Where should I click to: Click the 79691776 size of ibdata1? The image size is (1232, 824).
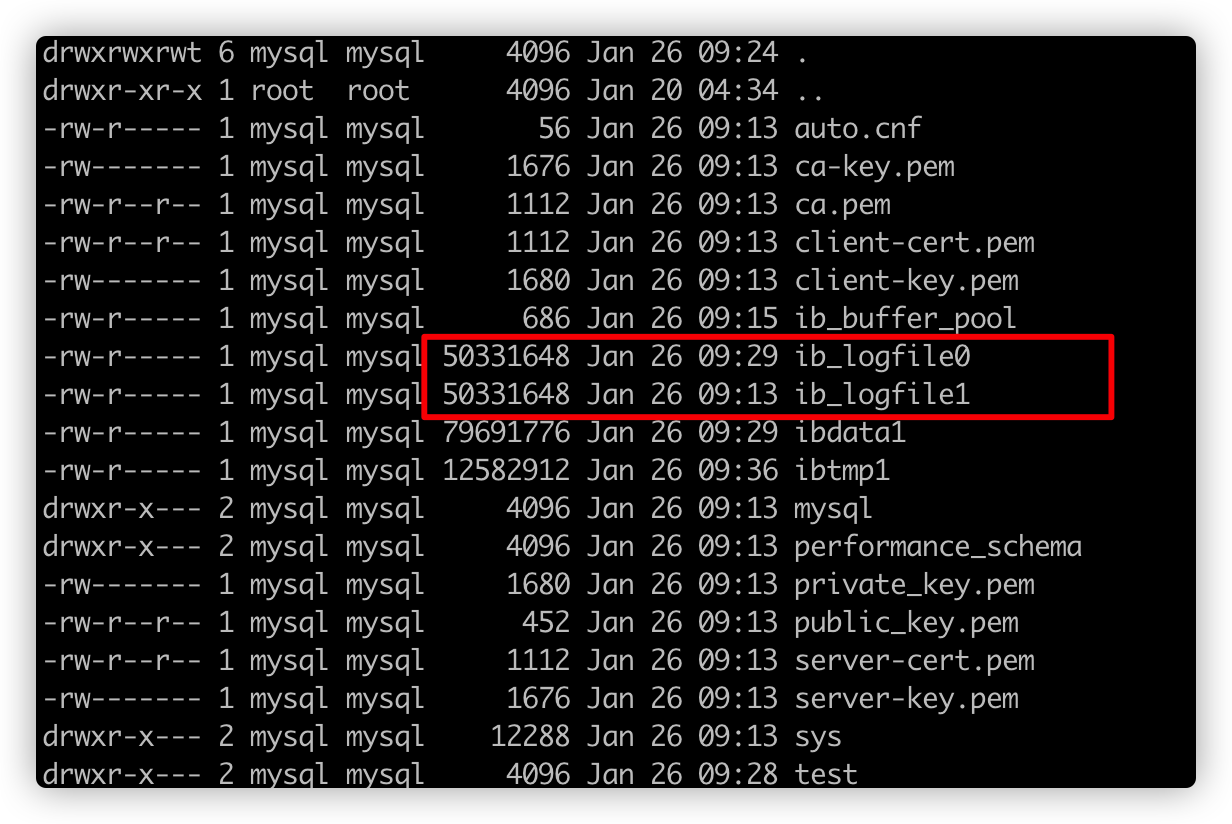[x=506, y=432]
